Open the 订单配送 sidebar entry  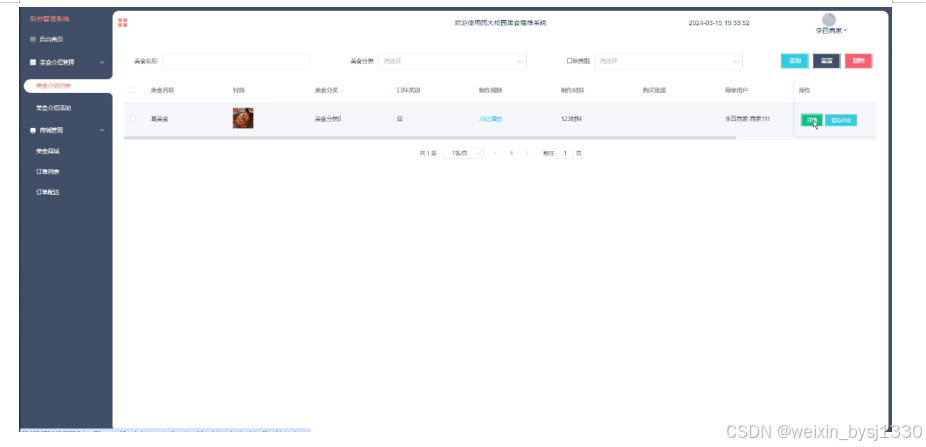pyautogui.click(x=48, y=192)
